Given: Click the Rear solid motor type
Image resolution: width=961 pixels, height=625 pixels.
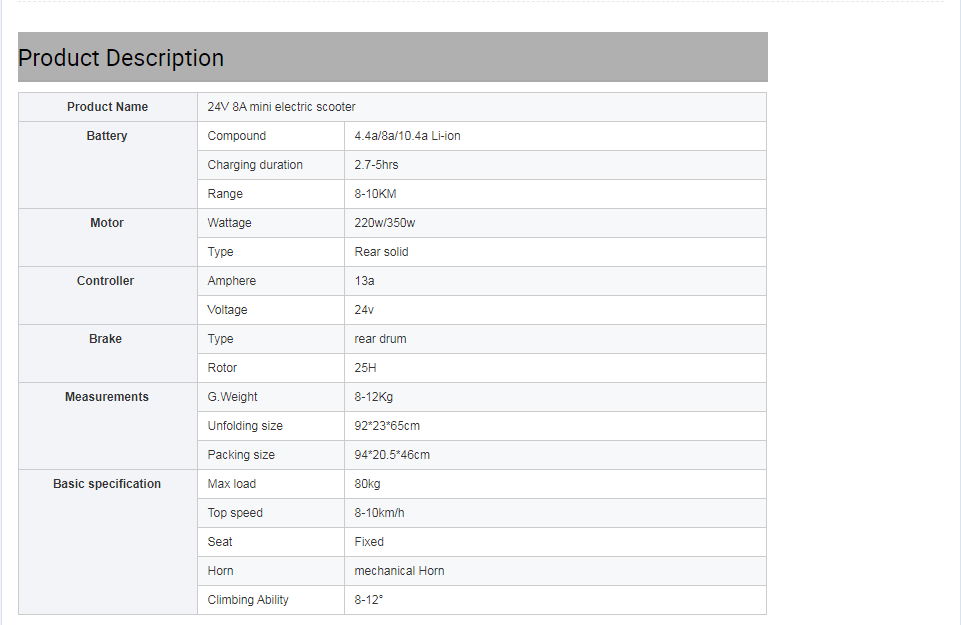Looking at the screenshot, I should point(381,252).
